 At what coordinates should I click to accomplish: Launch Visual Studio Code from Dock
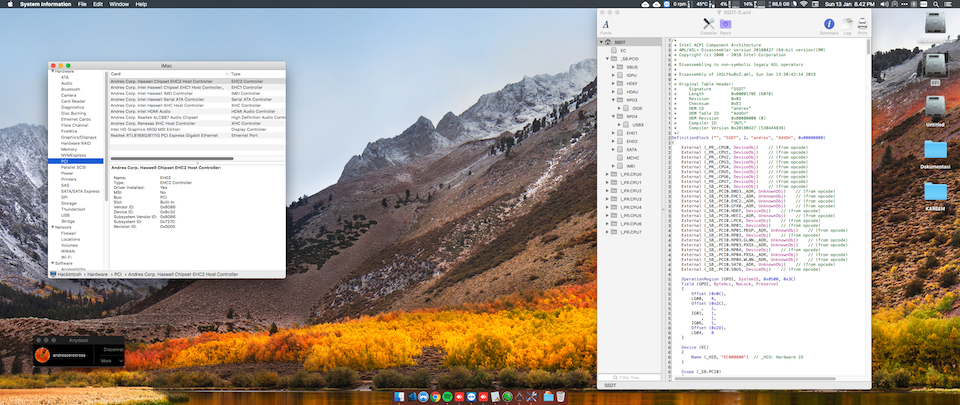click(412, 396)
